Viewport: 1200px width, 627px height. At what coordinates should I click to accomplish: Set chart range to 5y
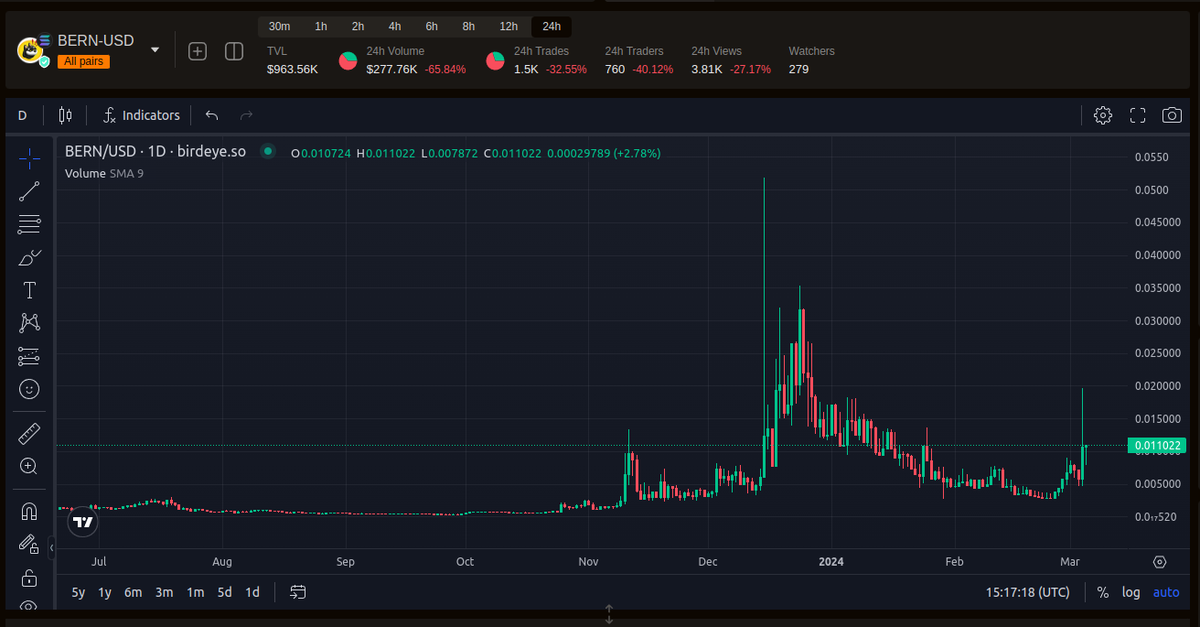tap(78, 592)
